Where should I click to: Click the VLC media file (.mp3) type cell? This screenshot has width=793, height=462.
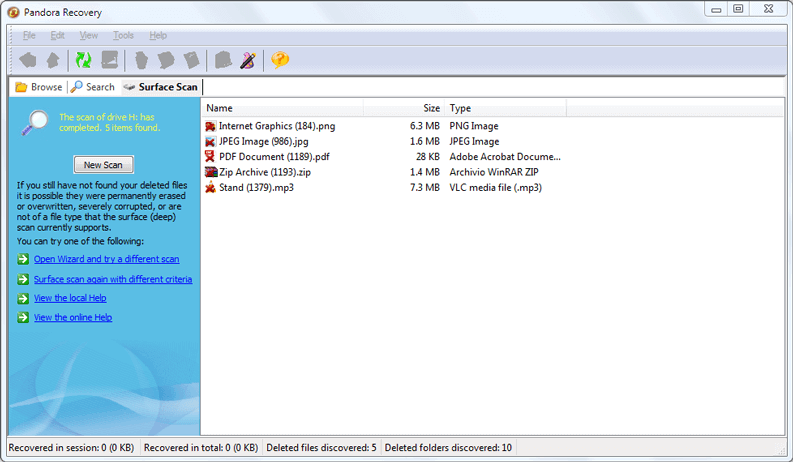496,188
